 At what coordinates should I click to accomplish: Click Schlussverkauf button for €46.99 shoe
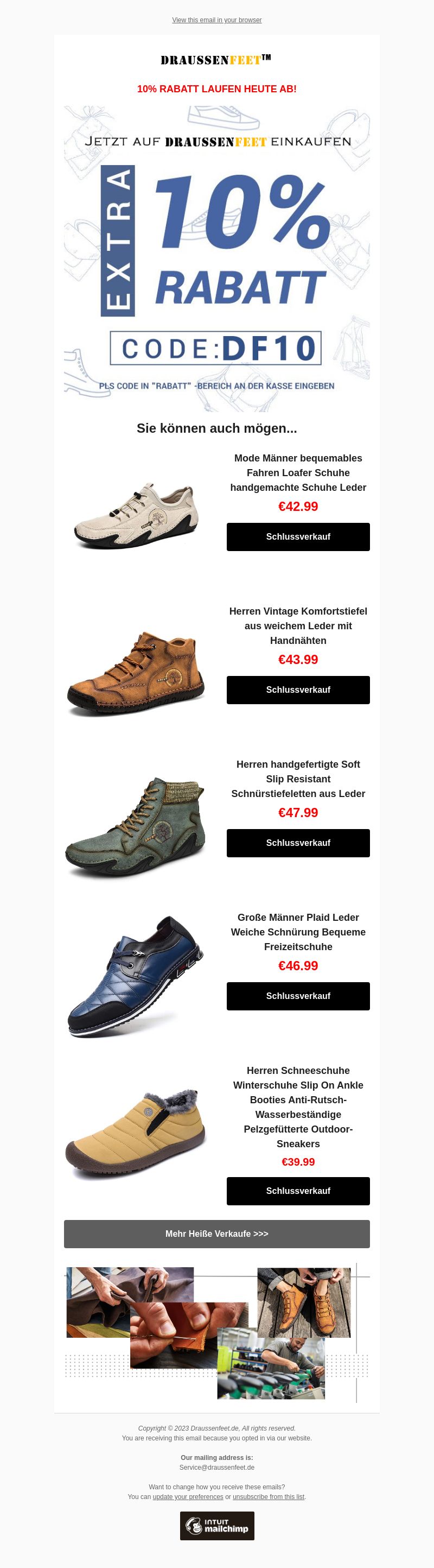pyautogui.click(x=298, y=996)
